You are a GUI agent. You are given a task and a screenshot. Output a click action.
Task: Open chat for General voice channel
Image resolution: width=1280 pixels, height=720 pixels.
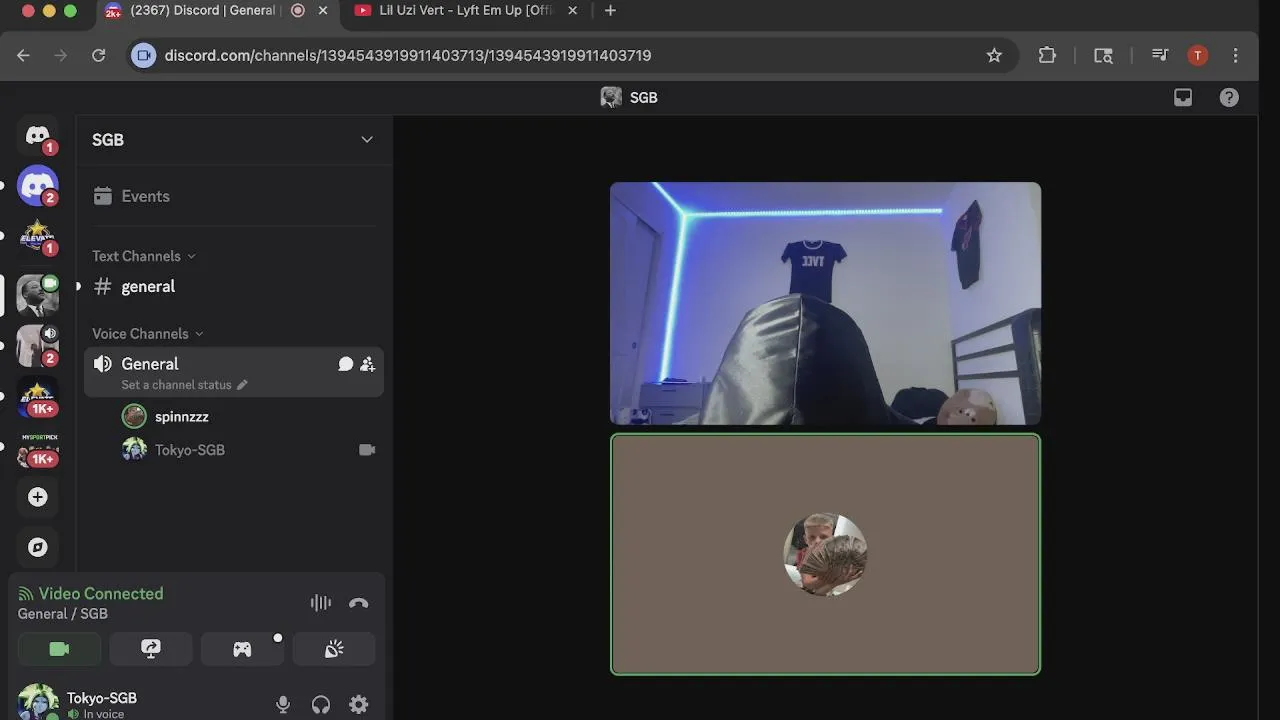pyautogui.click(x=346, y=364)
